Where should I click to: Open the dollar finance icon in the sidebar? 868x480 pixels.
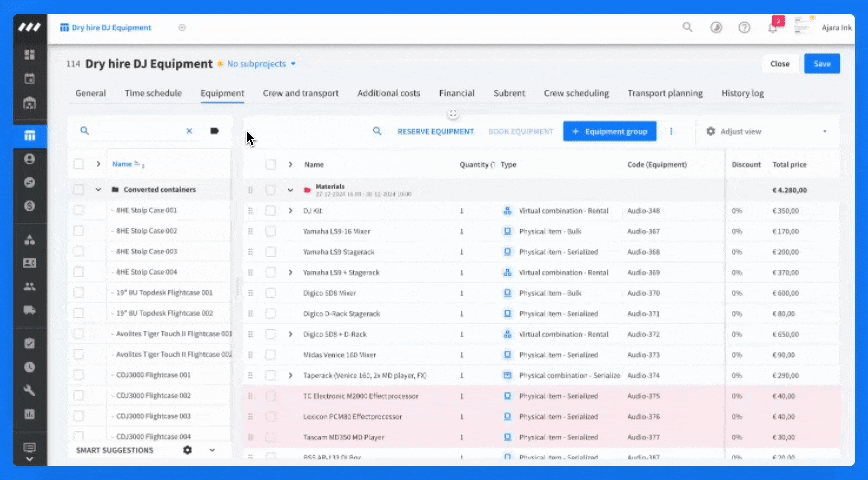coord(30,206)
